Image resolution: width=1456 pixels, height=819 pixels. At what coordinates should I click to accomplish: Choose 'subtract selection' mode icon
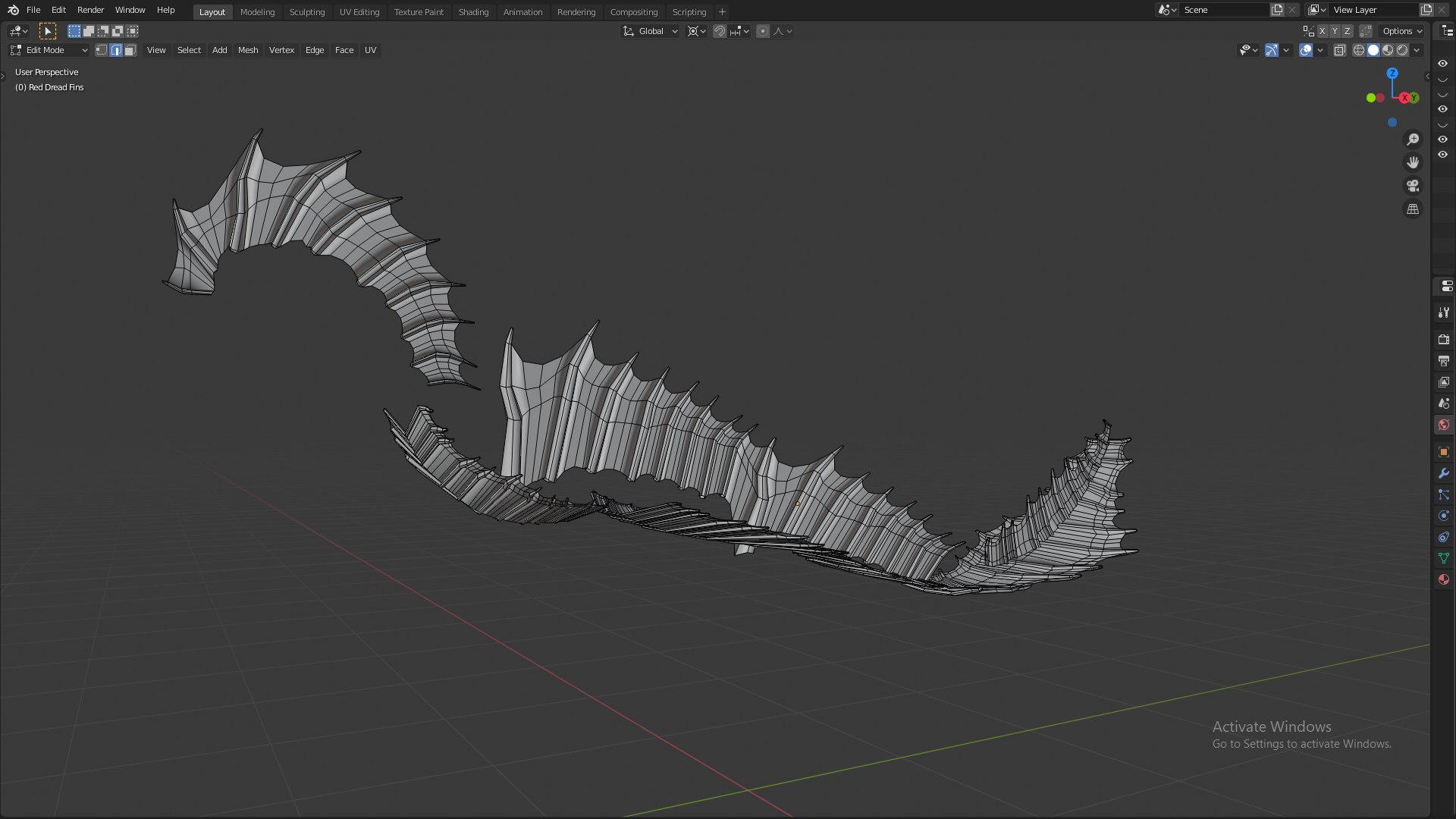click(x=103, y=31)
